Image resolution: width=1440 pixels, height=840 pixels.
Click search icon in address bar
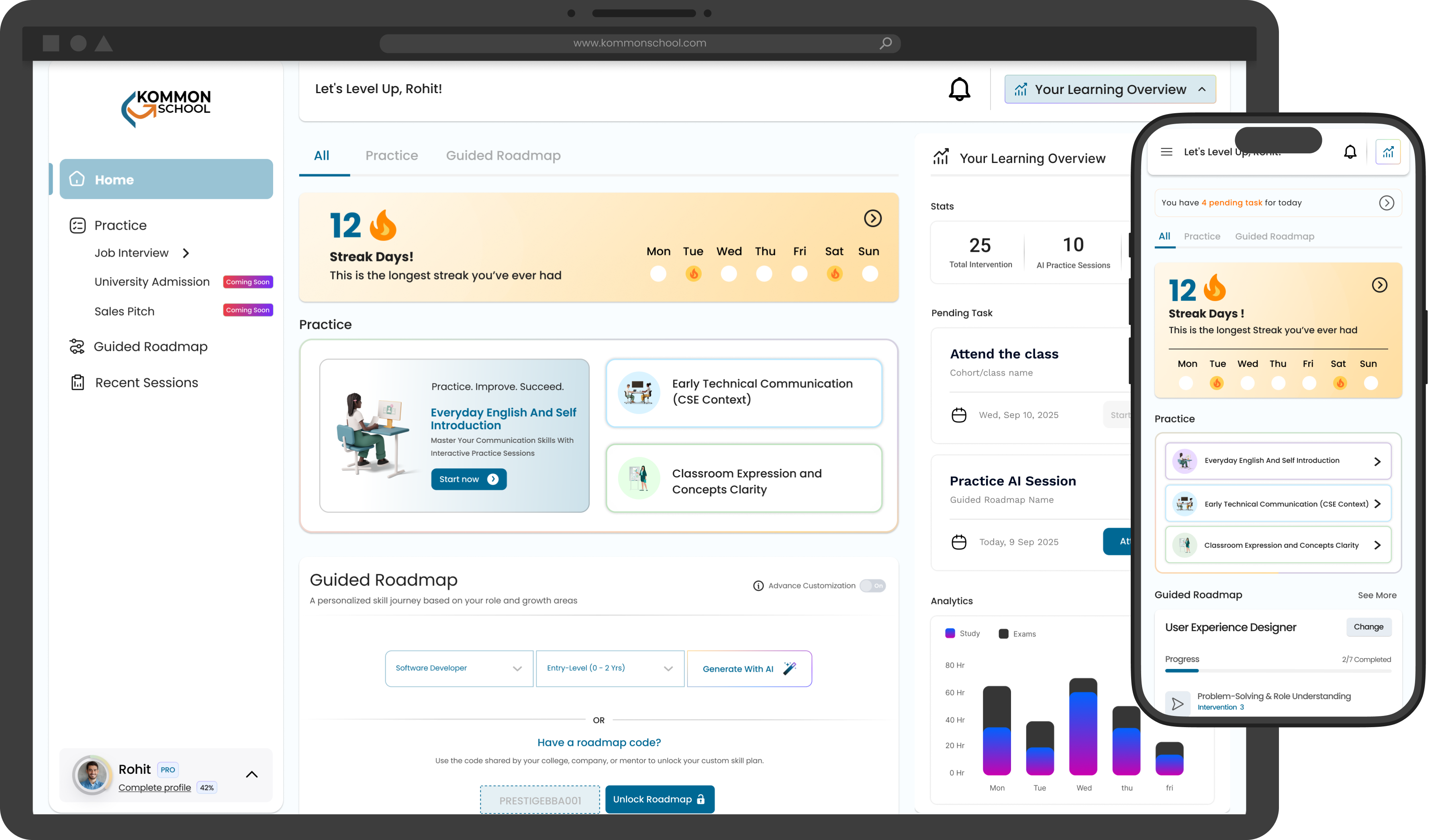(x=885, y=43)
